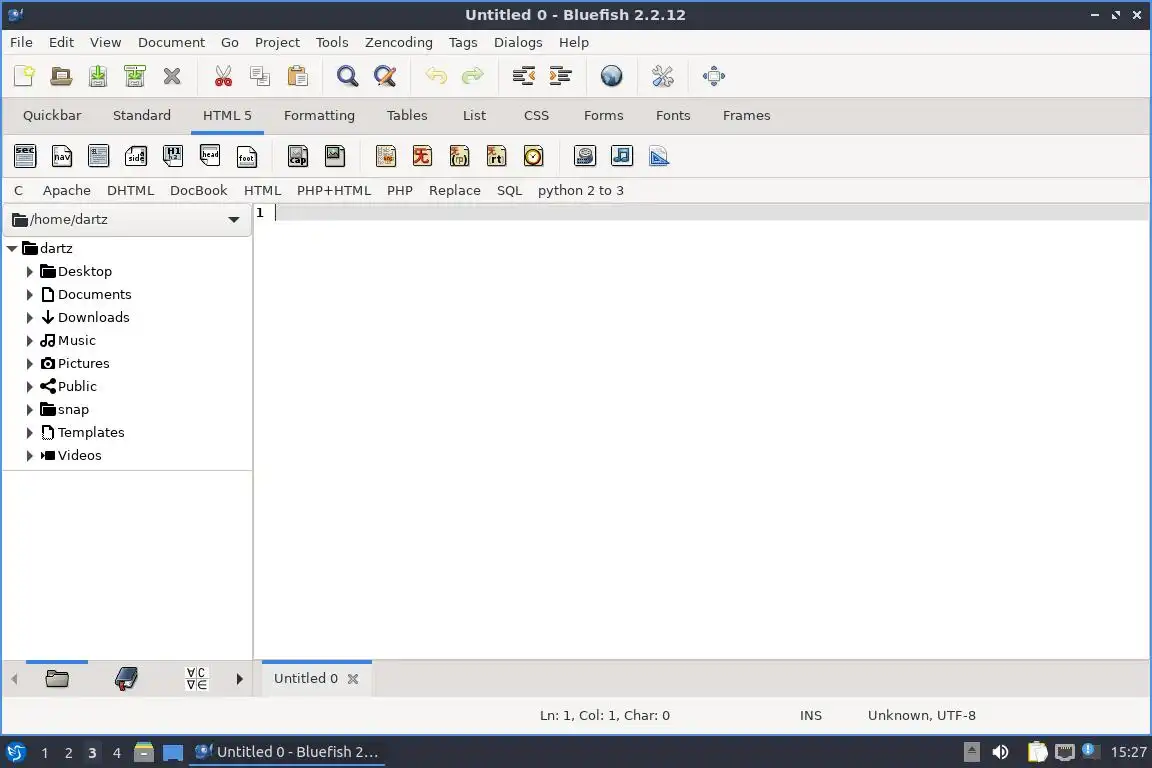1152x768 pixels.
Task: Collapse the dartz folder tree
Action: (x=12, y=248)
